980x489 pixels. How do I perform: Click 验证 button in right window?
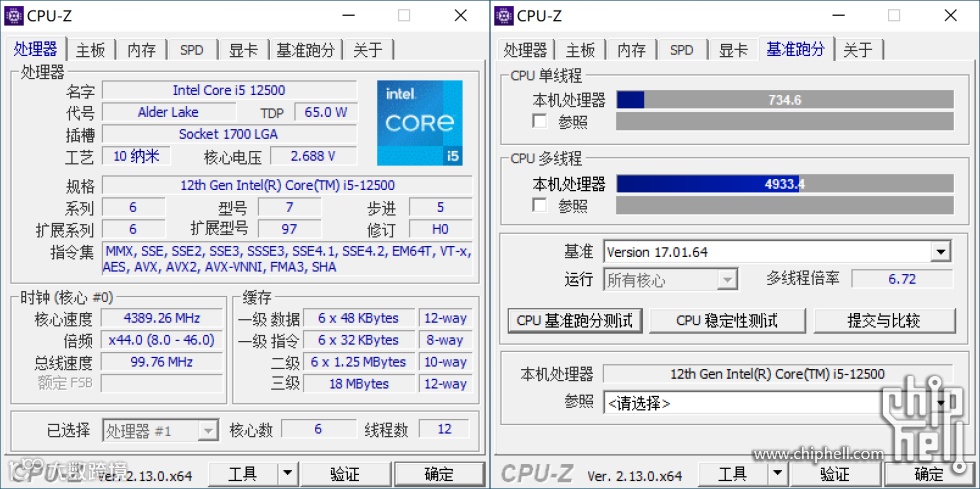coord(834,473)
